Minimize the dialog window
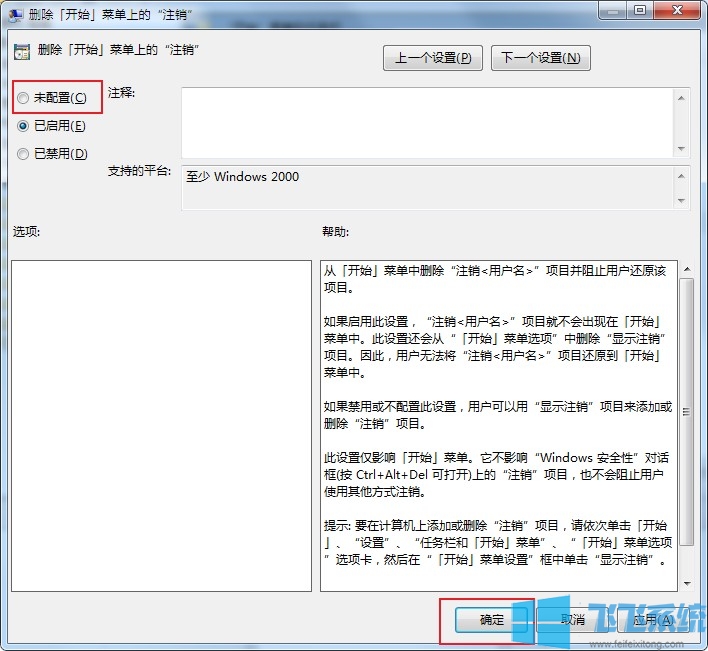Viewport: 708px width, 651px height. [613, 11]
